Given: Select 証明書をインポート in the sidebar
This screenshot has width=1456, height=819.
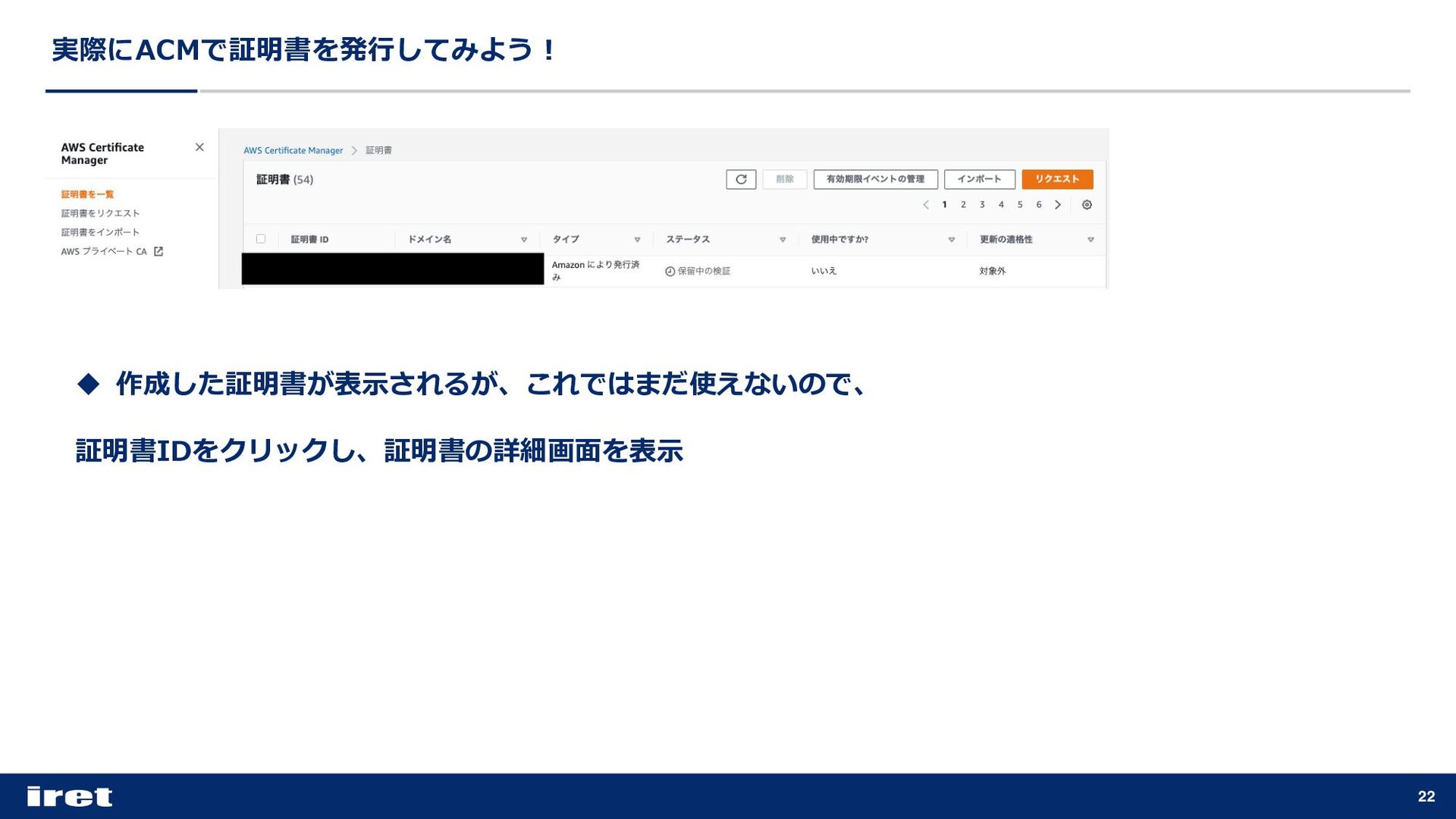Looking at the screenshot, I should pyautogui.click(x=100, y=233).
